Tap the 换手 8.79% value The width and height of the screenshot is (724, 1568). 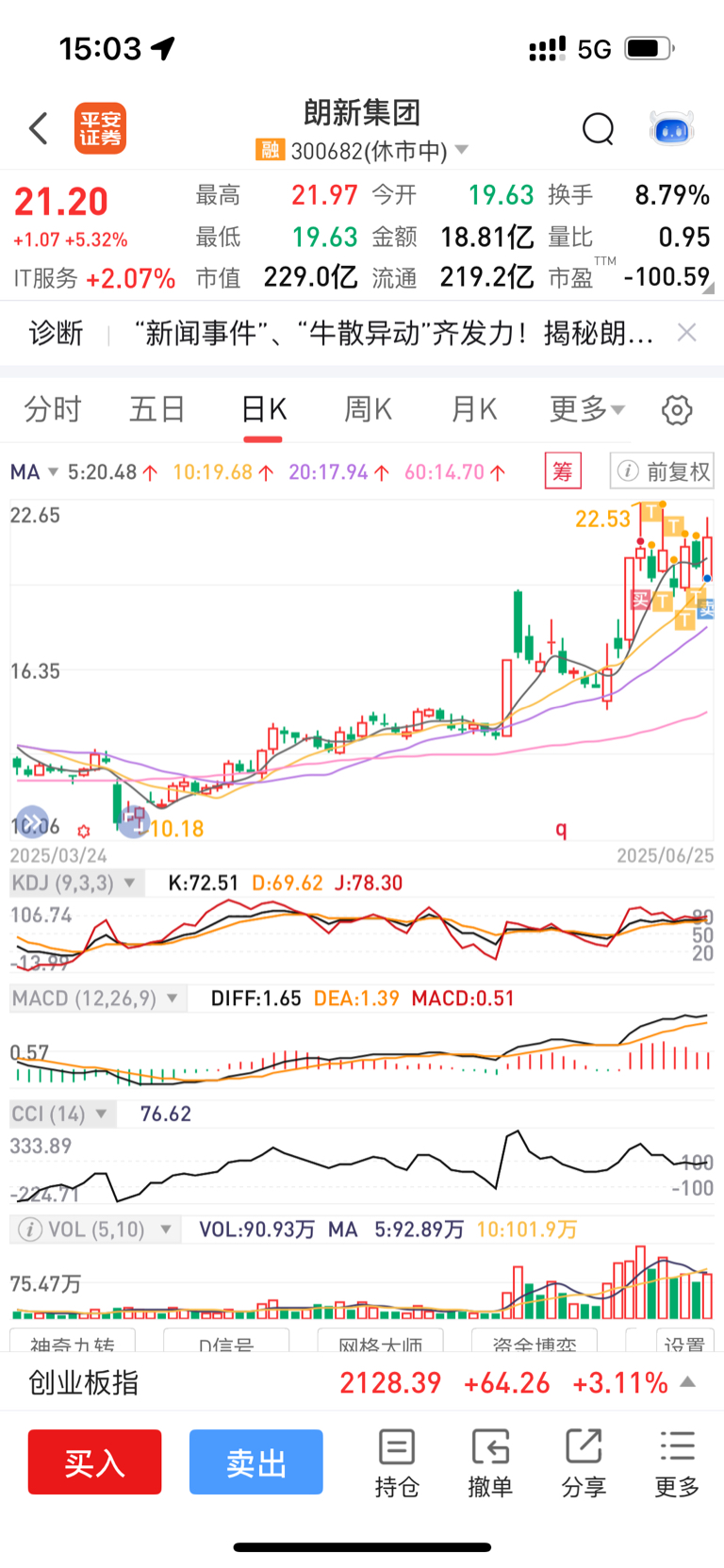tap(672, 195)
